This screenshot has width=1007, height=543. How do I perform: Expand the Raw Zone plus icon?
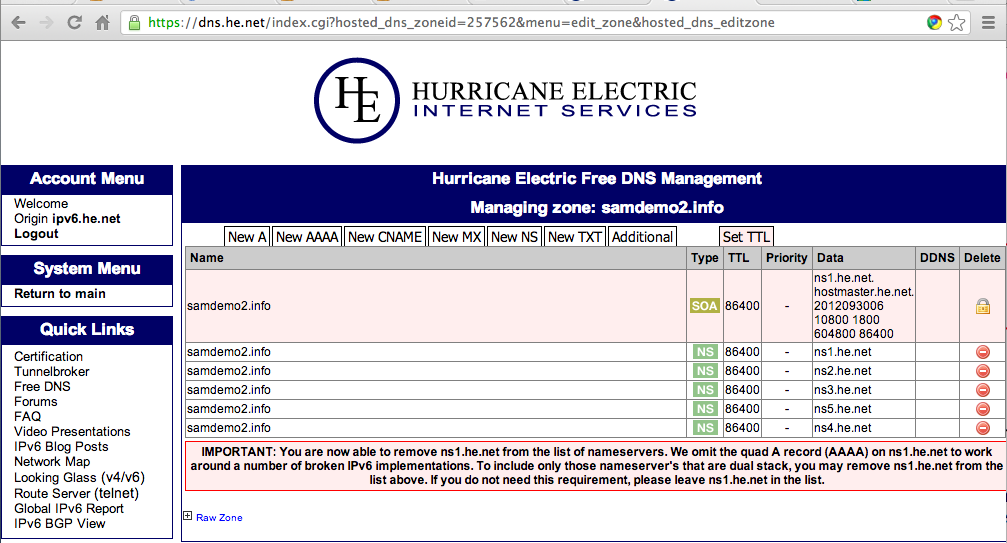pos(188,515)
